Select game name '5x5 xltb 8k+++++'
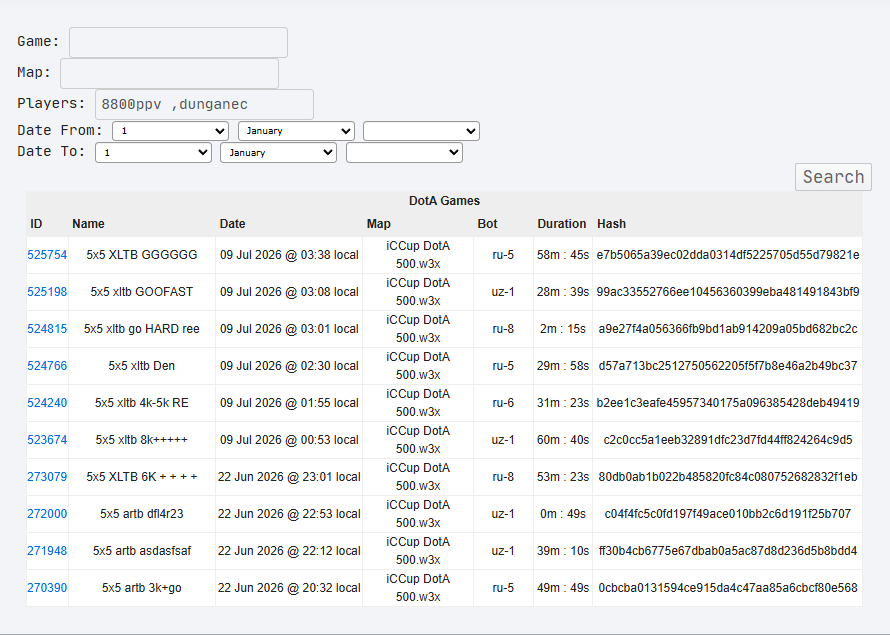Viewport: 890px width, 635px height. pyautogui.click(x=142, y=440)
